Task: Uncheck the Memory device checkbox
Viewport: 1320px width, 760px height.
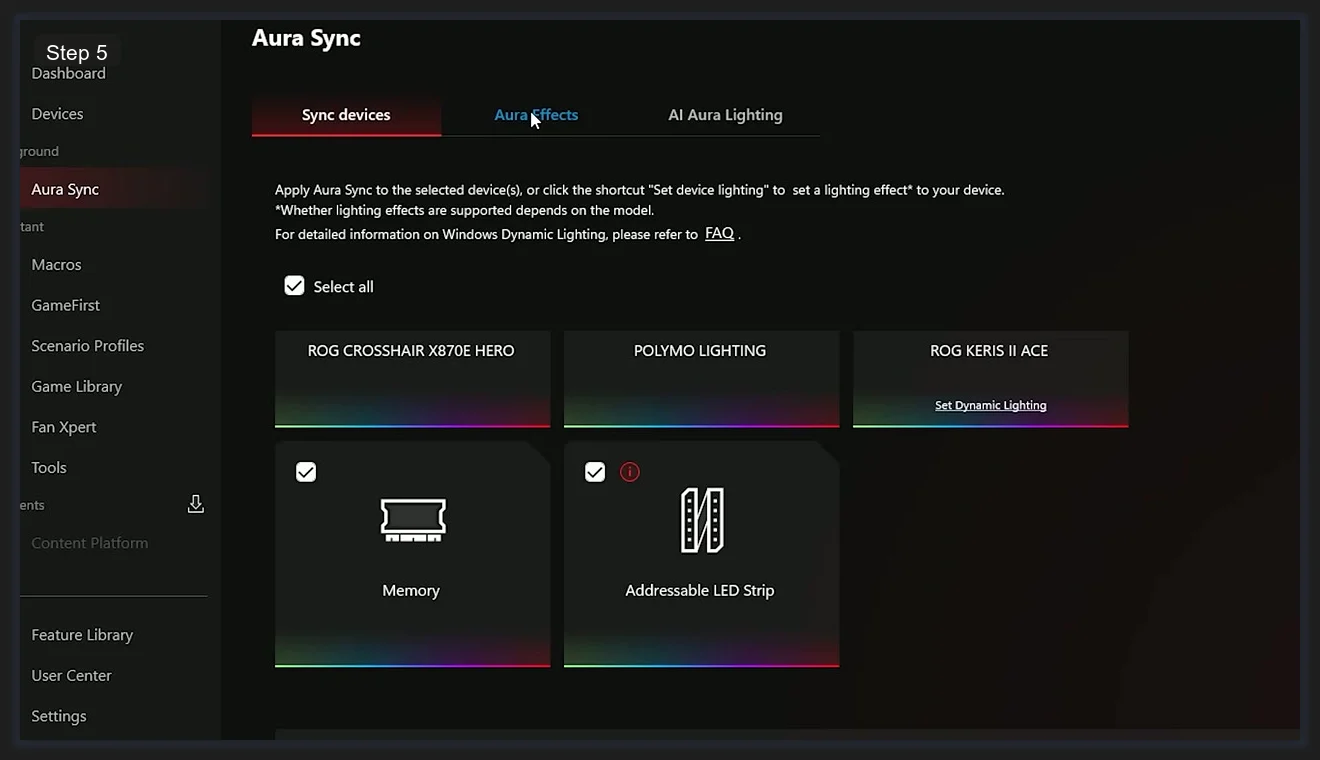Action: (306, 471)
